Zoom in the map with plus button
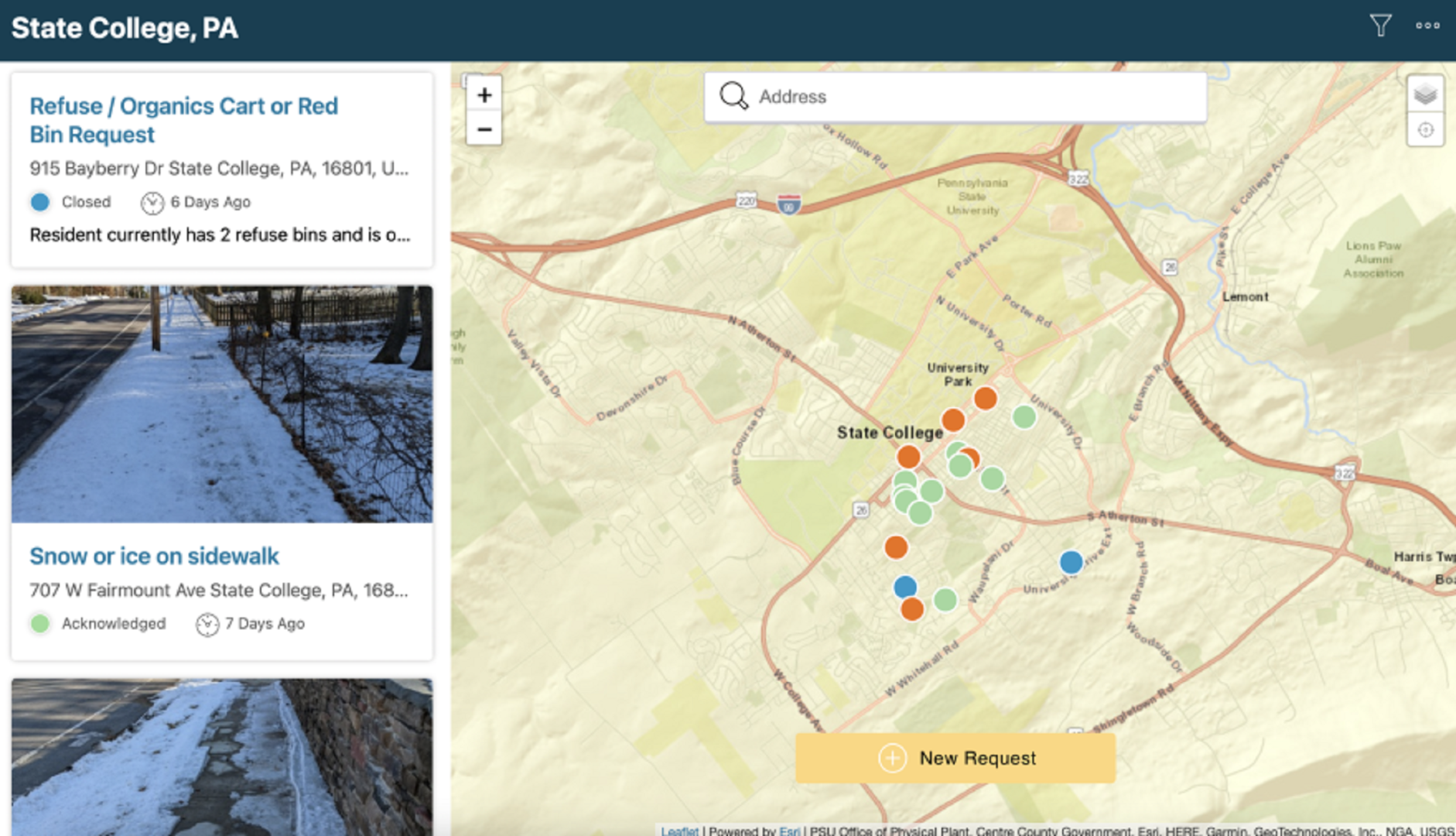1456x836 pixels. point(484,95)
